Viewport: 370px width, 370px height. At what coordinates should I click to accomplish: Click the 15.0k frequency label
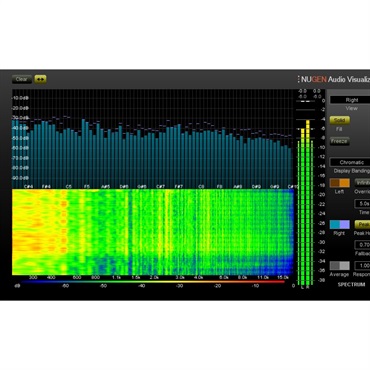click(x=283, y=277)
